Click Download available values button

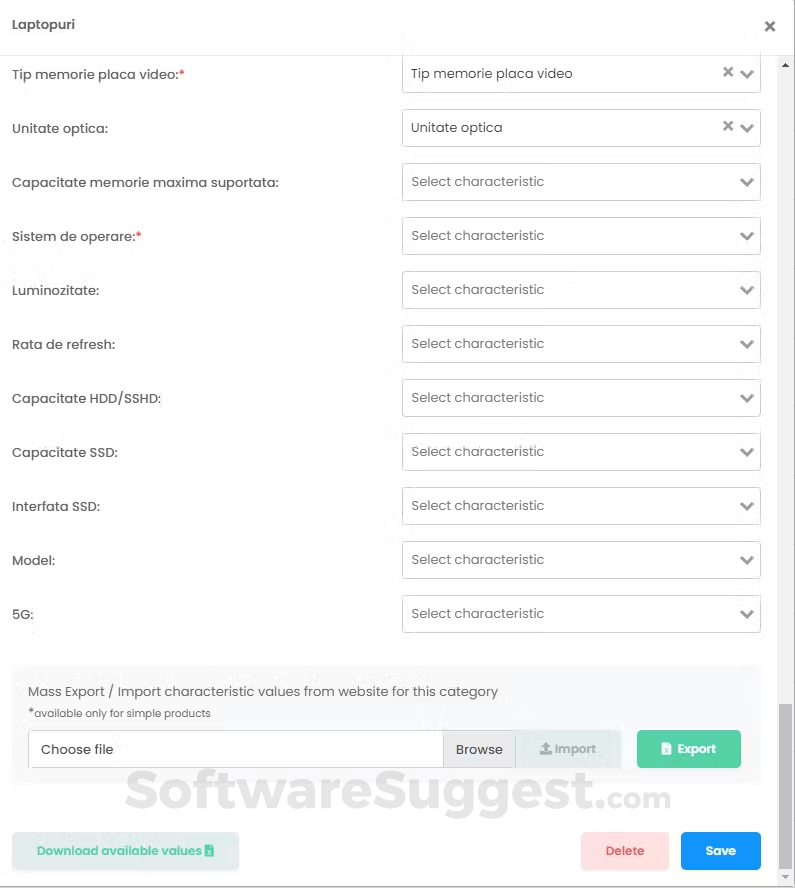[125, 851]
